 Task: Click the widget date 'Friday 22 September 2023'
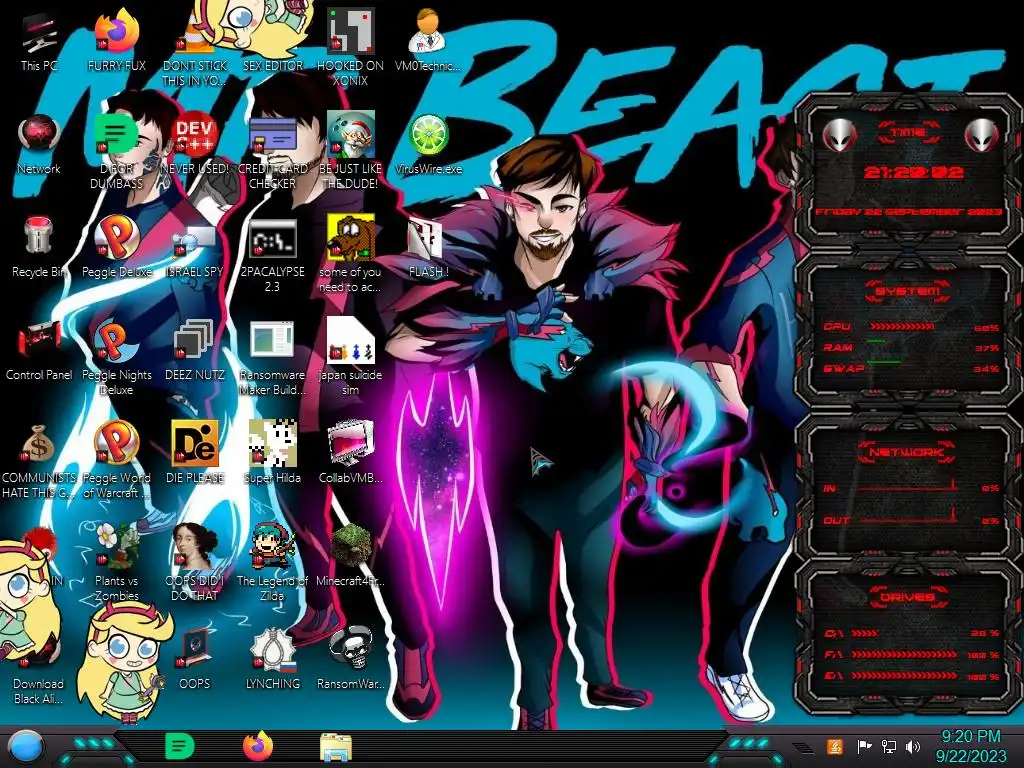[908, 212]
